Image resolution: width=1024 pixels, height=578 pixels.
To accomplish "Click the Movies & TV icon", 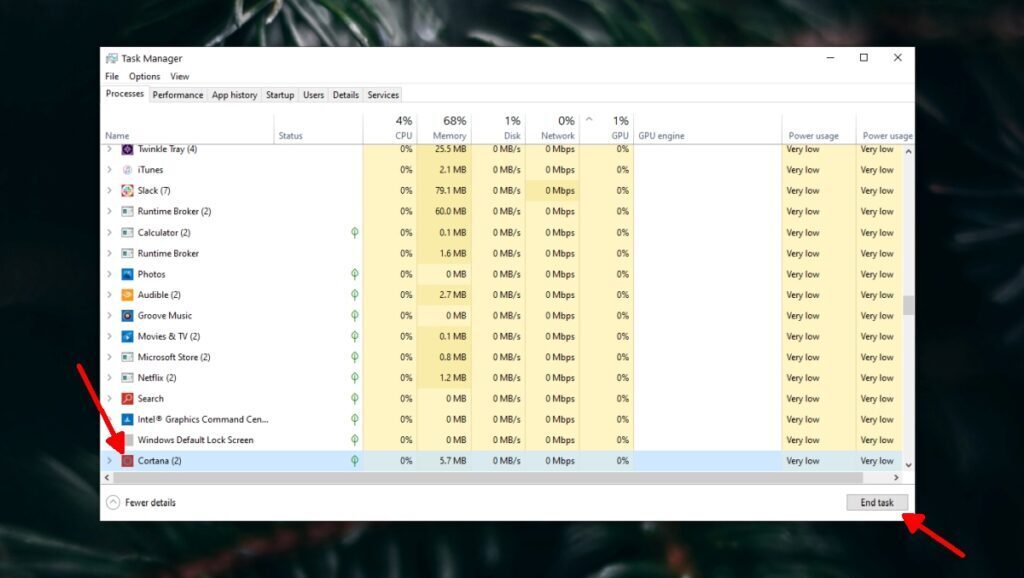I will [128, 336].
